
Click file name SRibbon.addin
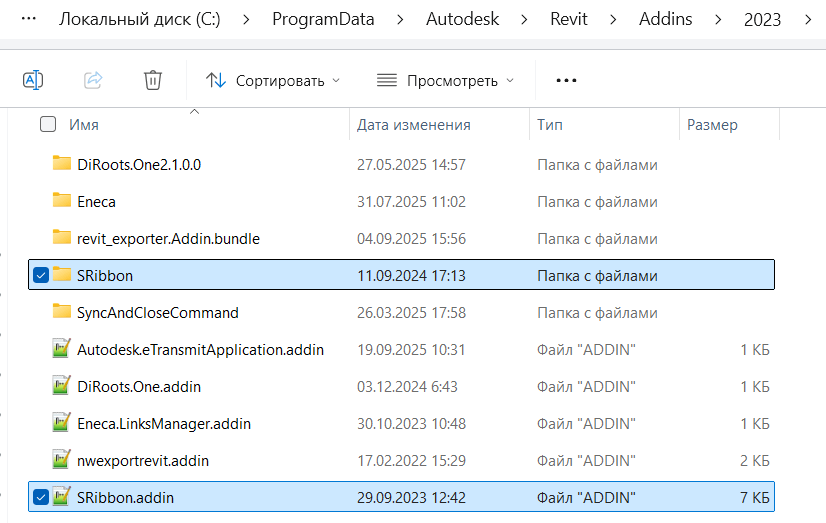coord(125,498)
